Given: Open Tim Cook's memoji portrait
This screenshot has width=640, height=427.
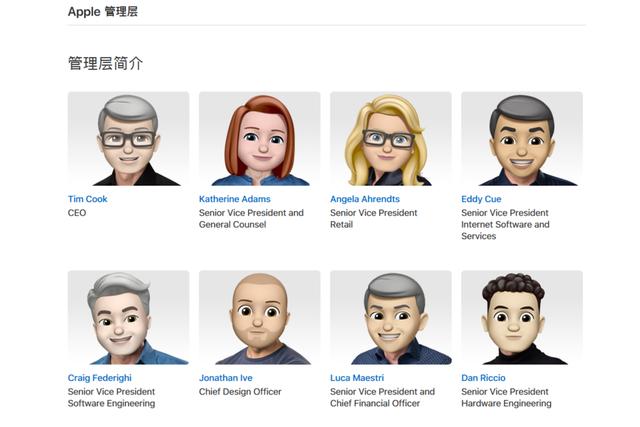Looking at the screenshot, I should (x=129, y=139).
